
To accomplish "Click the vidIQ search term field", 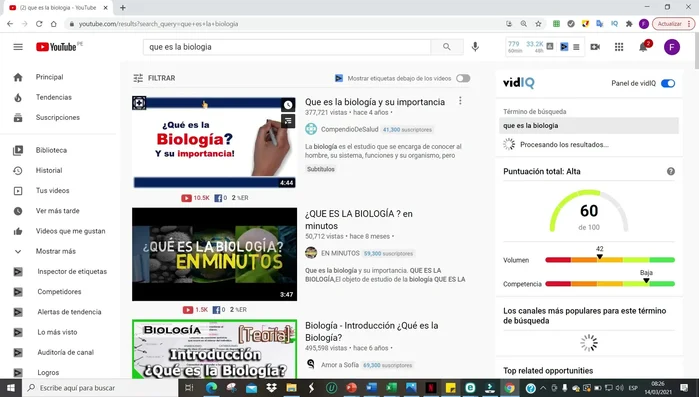I will pos(588,126).
